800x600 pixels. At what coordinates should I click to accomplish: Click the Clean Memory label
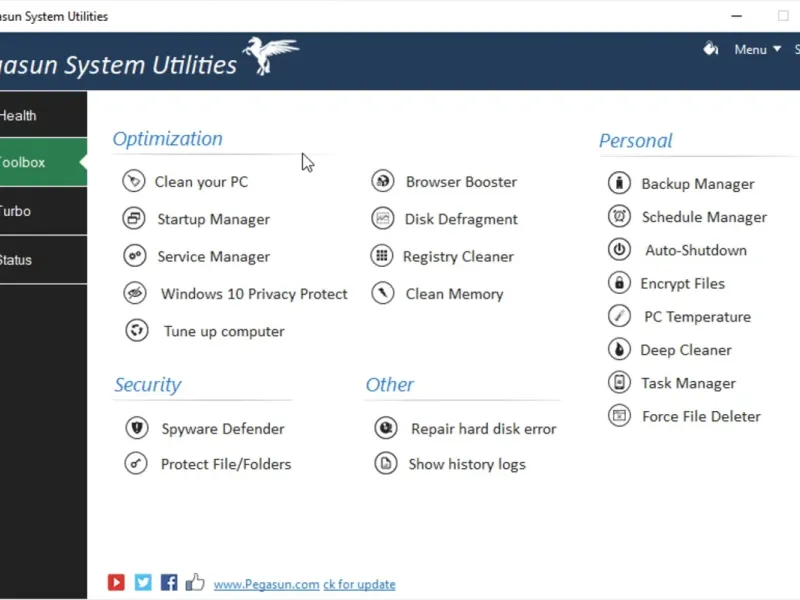pyautogui.click(x=455, y=294)
